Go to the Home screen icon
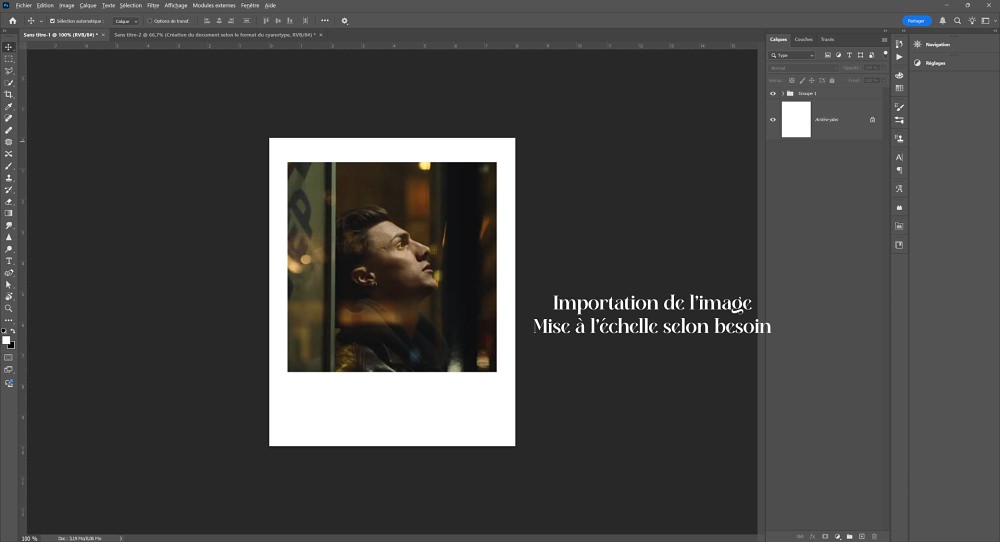The width and height of the screenshot is (1000, 542). point(12,21)
